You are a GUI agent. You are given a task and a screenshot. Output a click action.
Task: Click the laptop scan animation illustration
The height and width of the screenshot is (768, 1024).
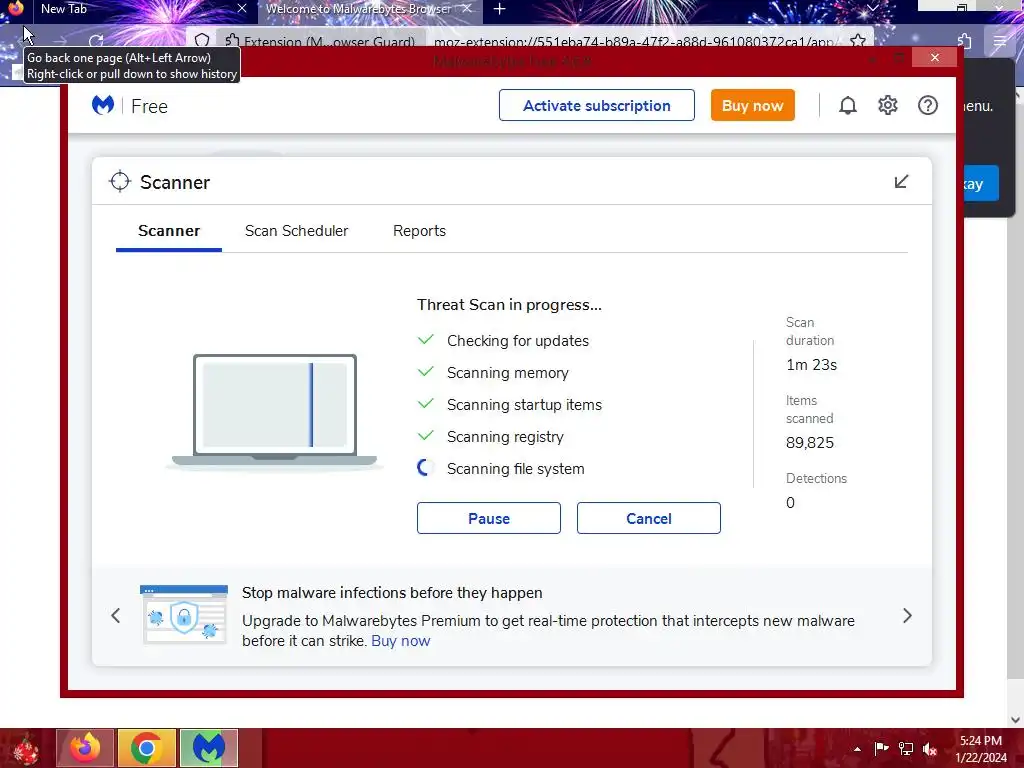click(x=275, y=411)
